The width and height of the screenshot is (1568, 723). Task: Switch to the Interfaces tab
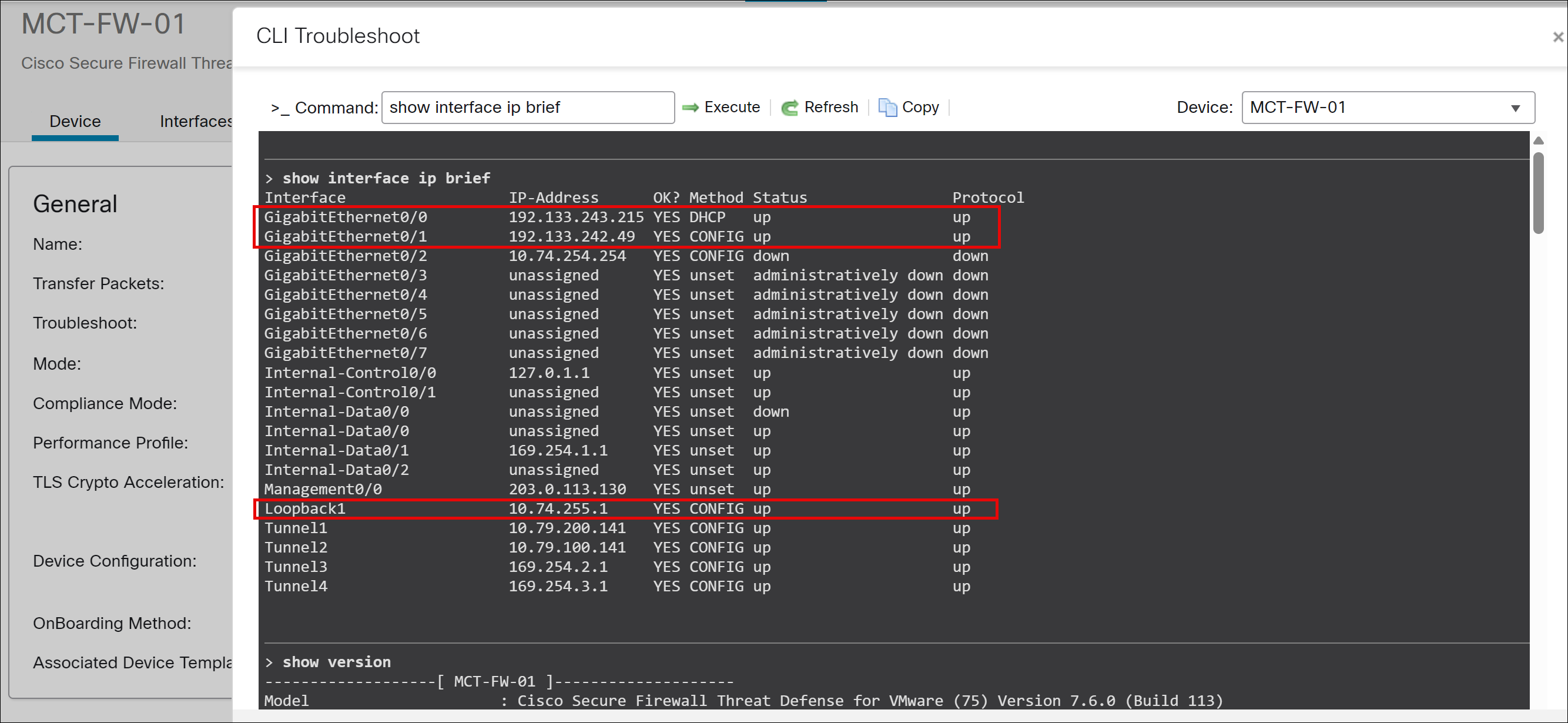tap(196, 121)
